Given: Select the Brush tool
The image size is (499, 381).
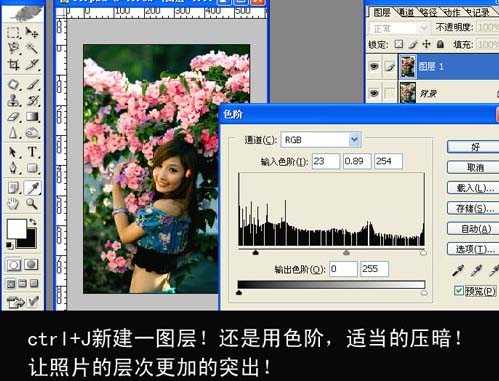Looking at the screenshot, I should pos(32,84).
